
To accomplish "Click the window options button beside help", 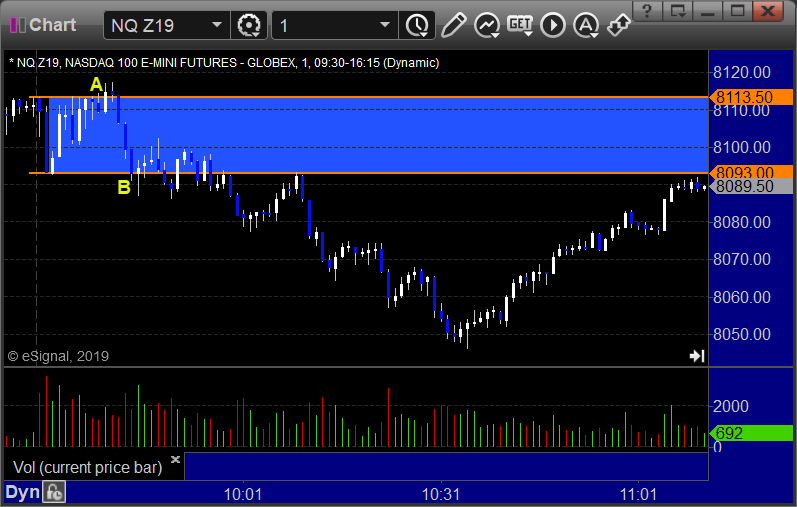I will point(678,11).
